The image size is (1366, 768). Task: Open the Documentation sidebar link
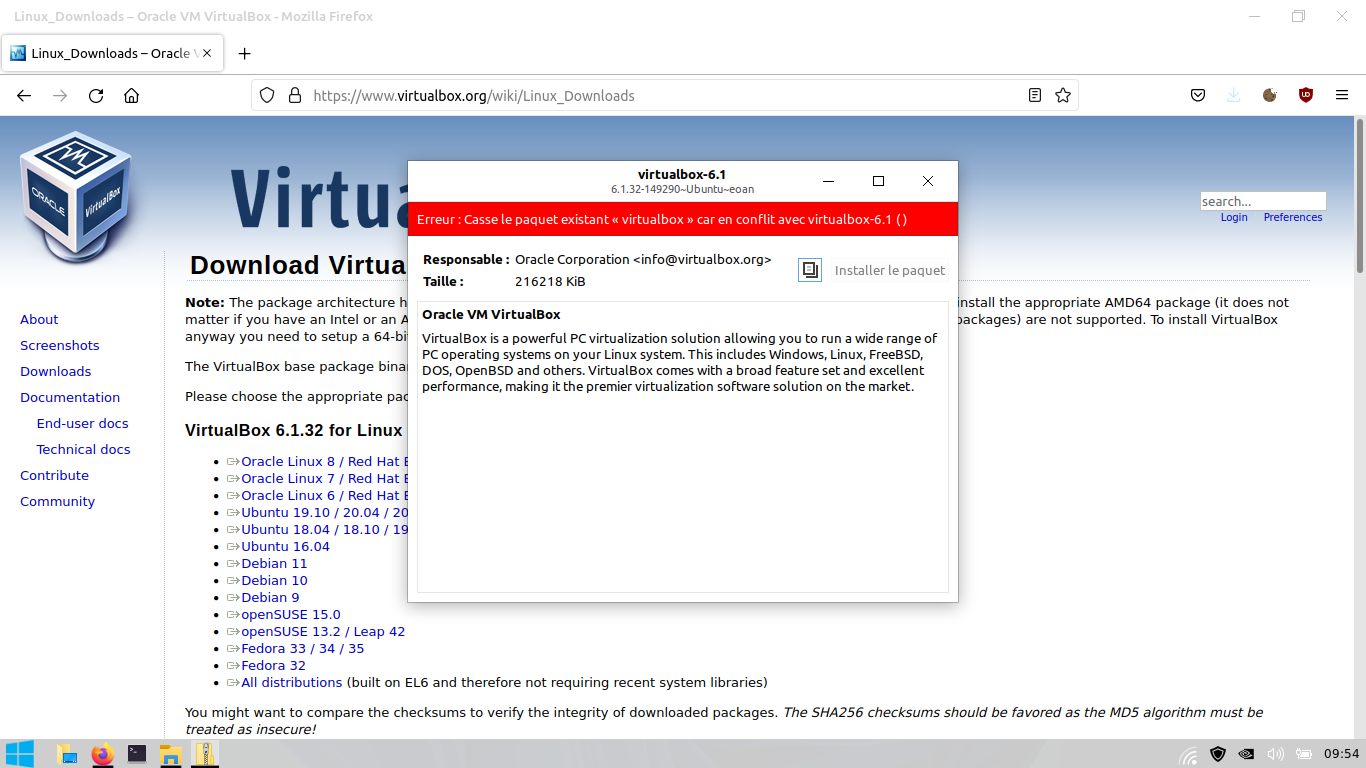coord(70,397)
